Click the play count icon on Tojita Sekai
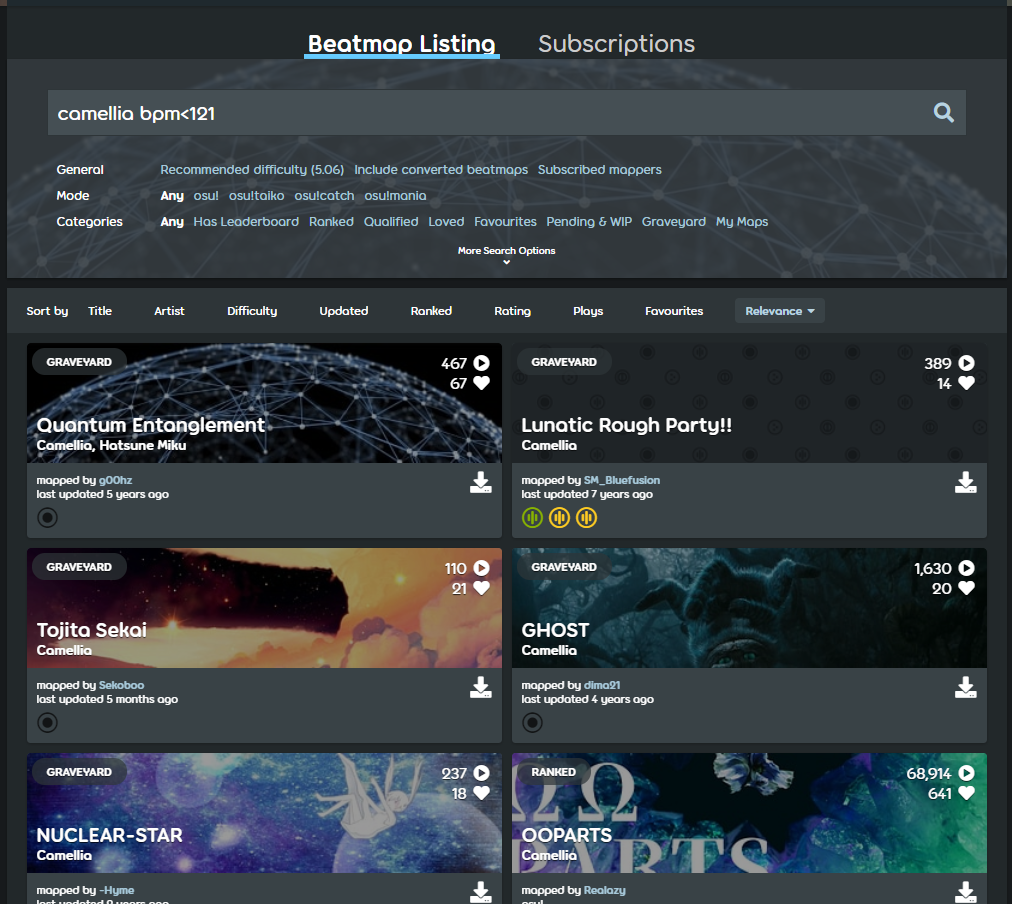The image size is (1012, 904). [481, 568]
